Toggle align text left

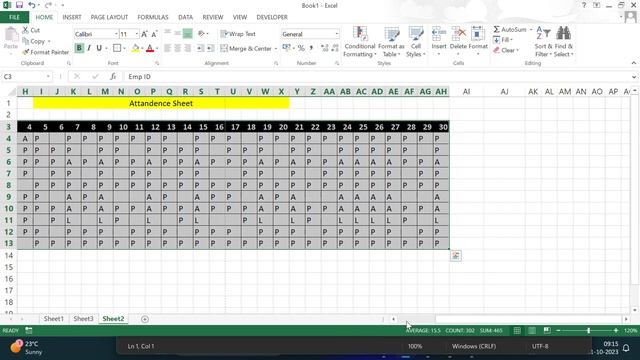coord(167,49)
